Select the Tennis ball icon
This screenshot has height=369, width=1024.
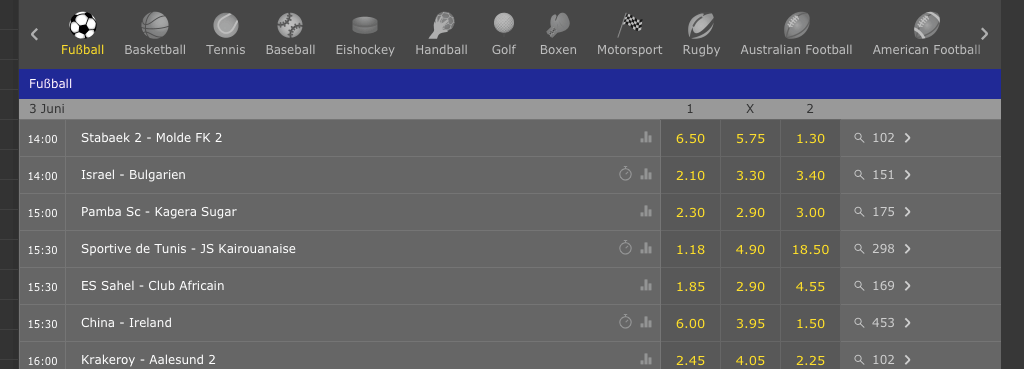pos(225,25)
